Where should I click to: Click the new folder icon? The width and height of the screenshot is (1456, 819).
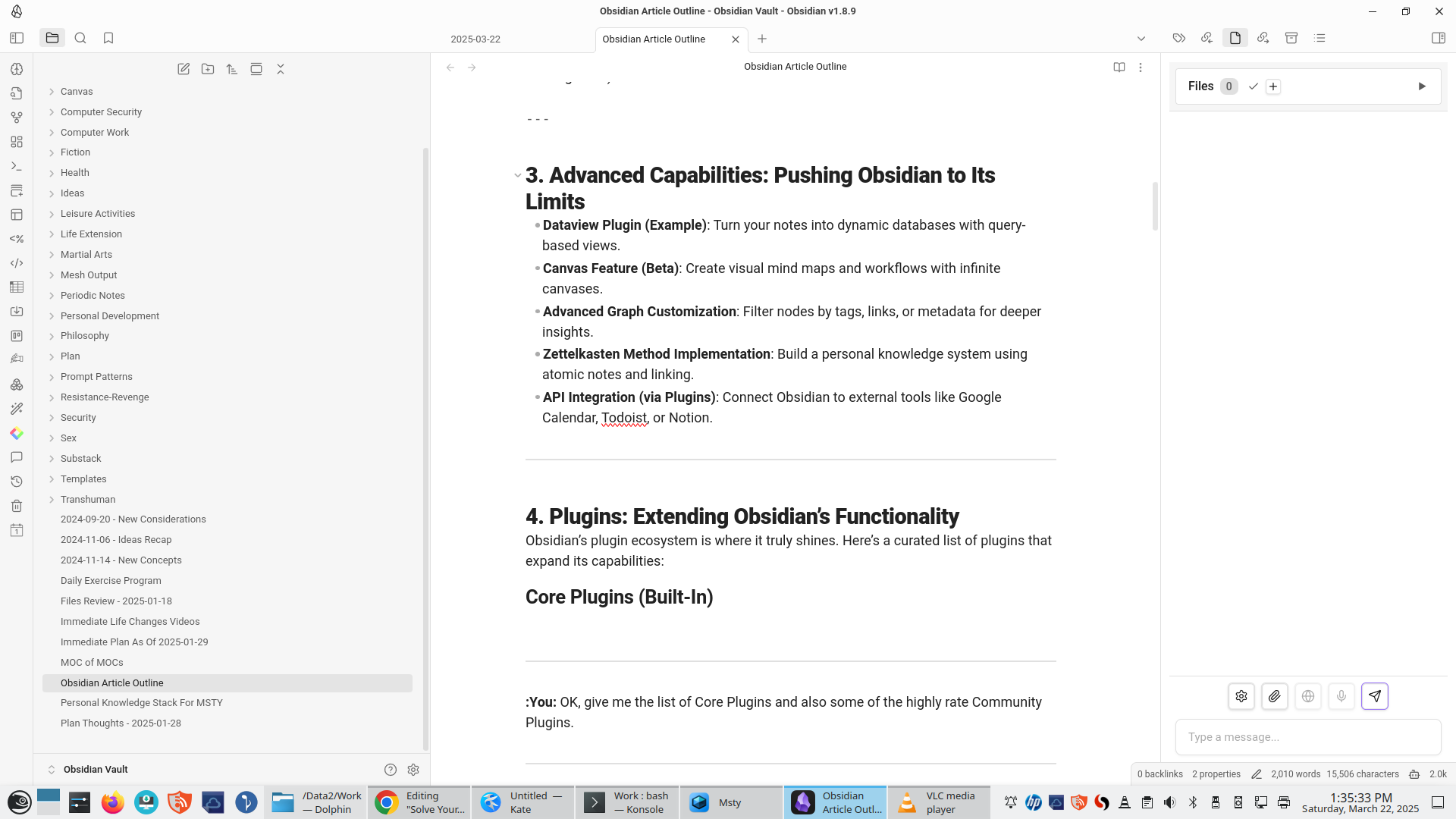pyautogui.click(x=208, y=69)
